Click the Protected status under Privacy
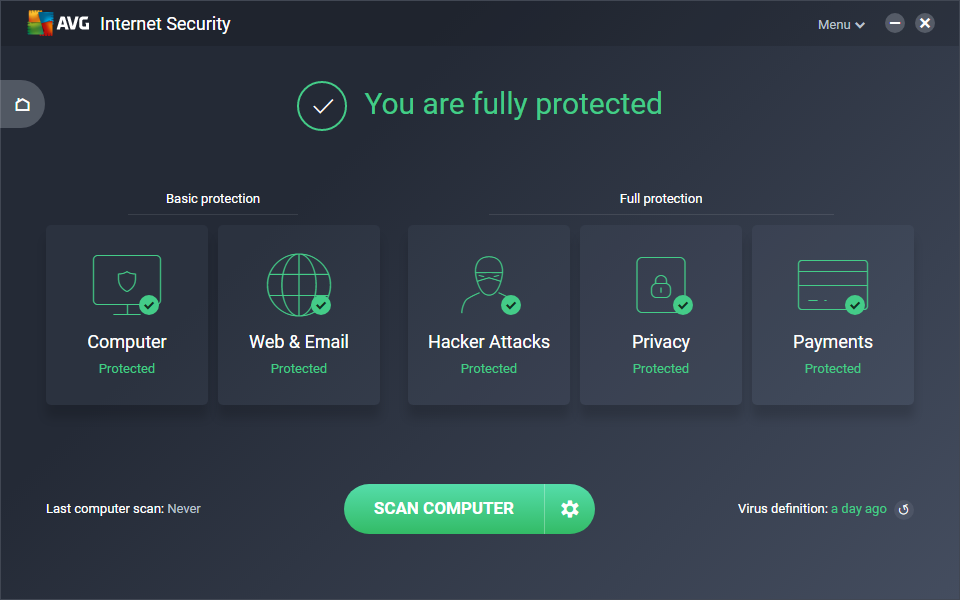 point(661,369)
